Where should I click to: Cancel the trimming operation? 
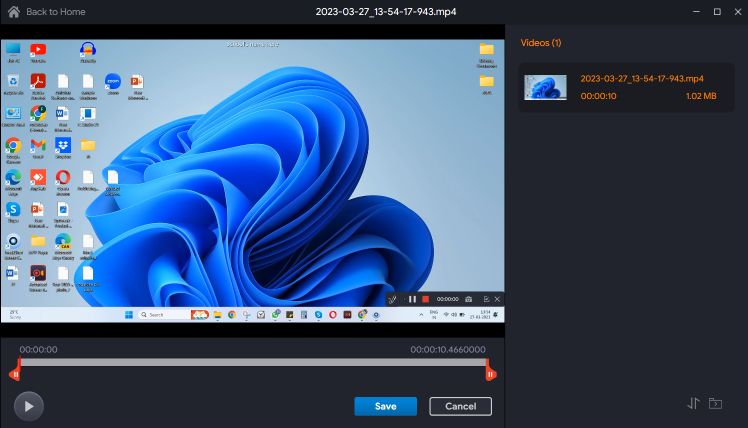(460, 406)
